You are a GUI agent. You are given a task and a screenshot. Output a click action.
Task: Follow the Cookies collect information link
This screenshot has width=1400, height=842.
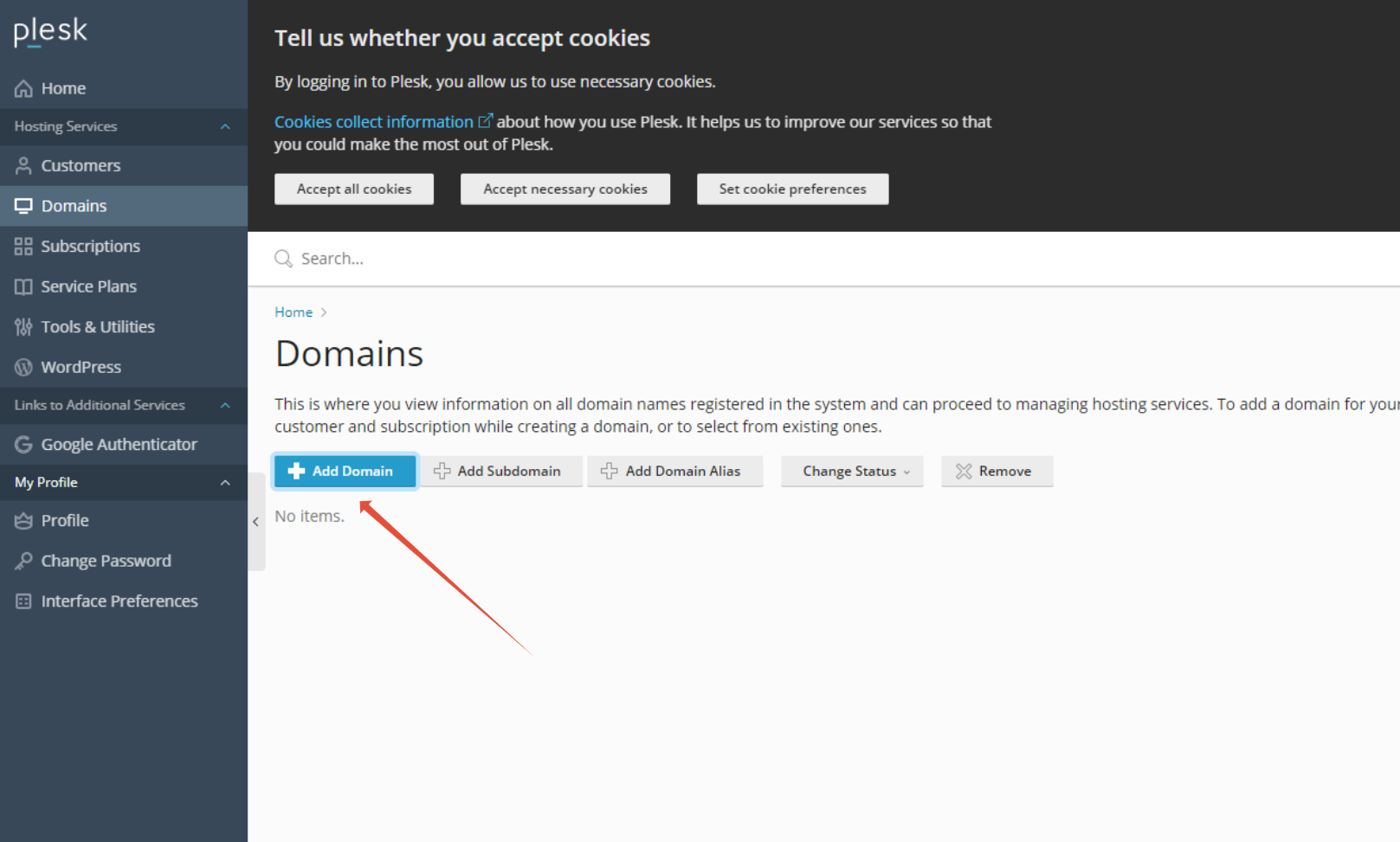(x=374, y=122)
